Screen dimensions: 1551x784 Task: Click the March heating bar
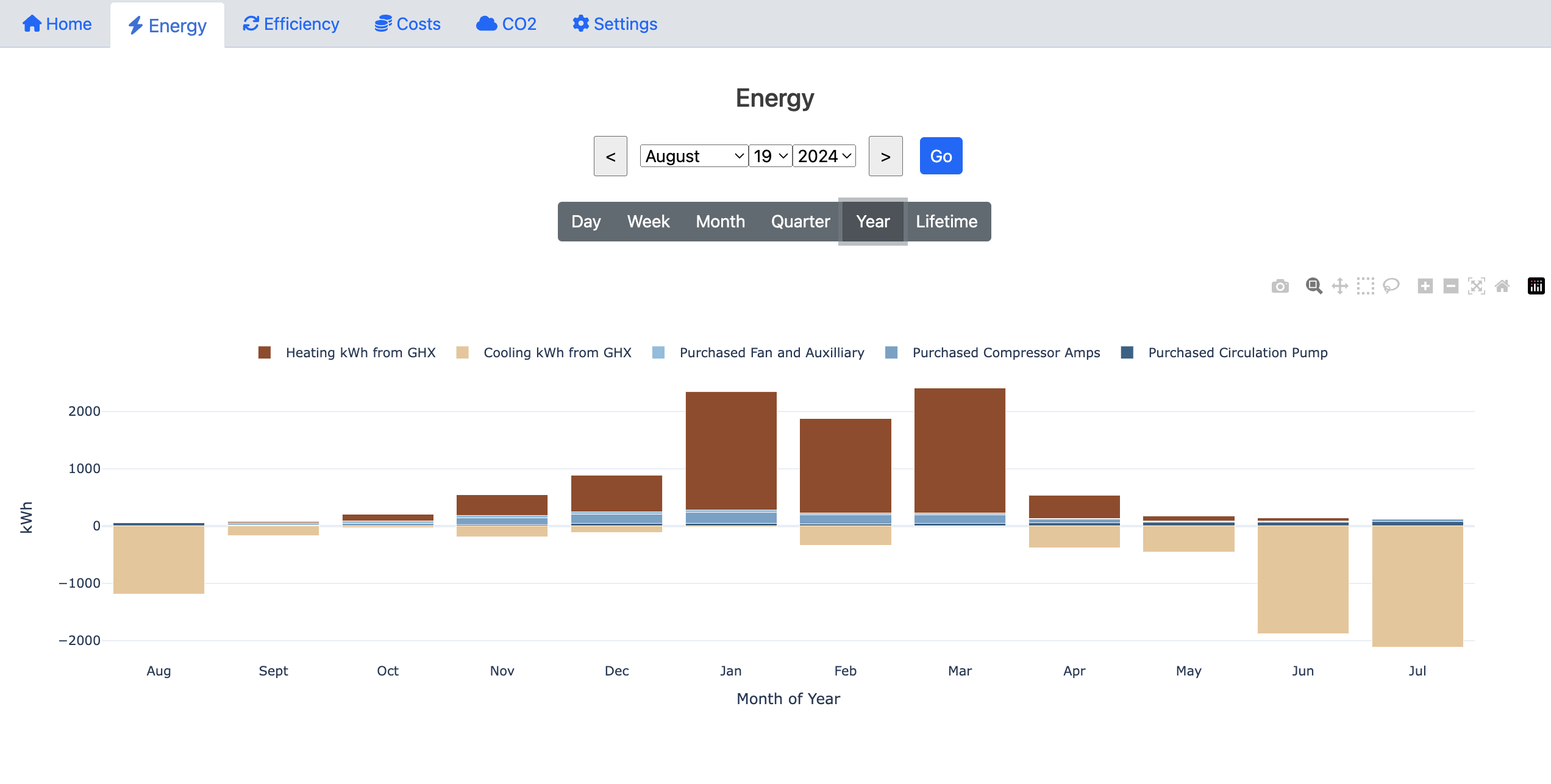click(x=960, y=450)
